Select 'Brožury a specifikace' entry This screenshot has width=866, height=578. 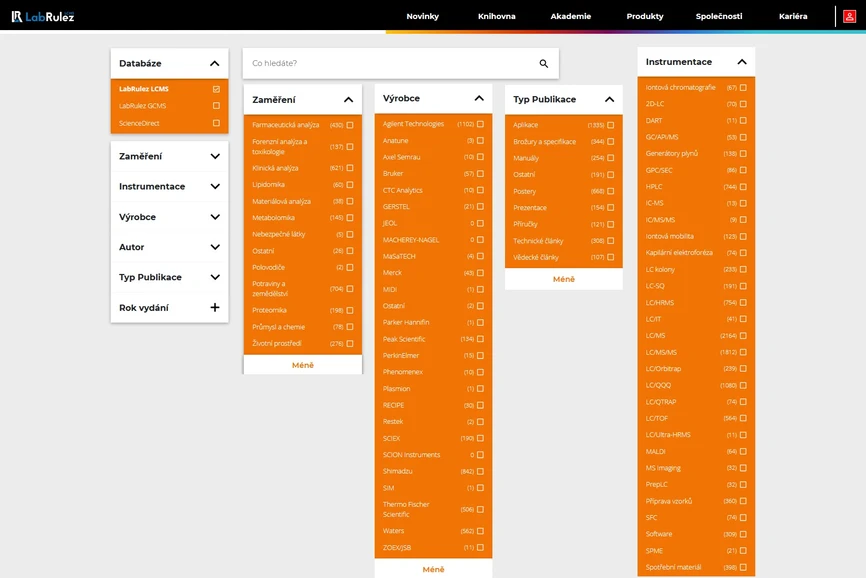click(x=564, y=142)
